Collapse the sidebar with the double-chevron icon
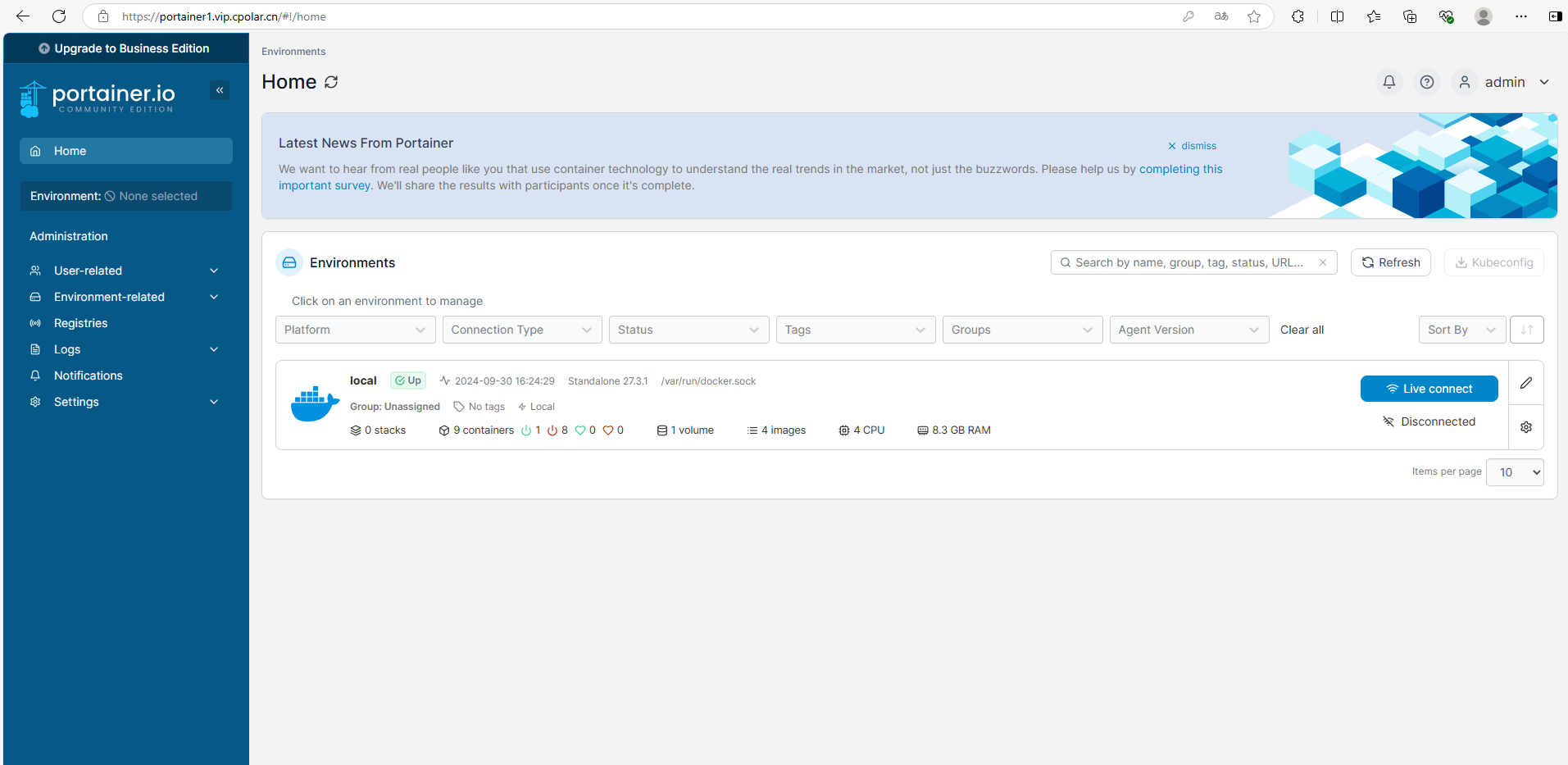The height and width of the screenshot is (765, 1568). (x=220, y=90)
